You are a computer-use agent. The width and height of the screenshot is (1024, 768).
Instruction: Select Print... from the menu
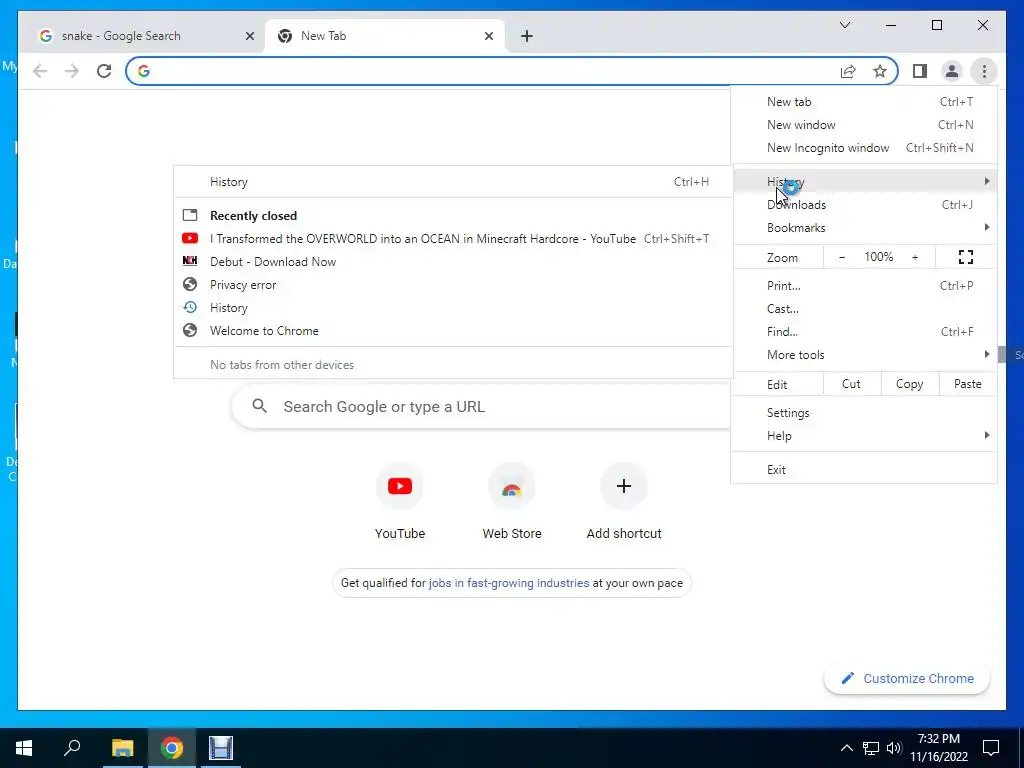click(864, 285)
